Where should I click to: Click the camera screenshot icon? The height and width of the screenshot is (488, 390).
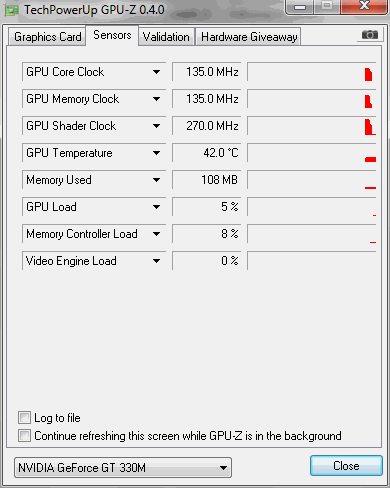(x=370, y=34)
